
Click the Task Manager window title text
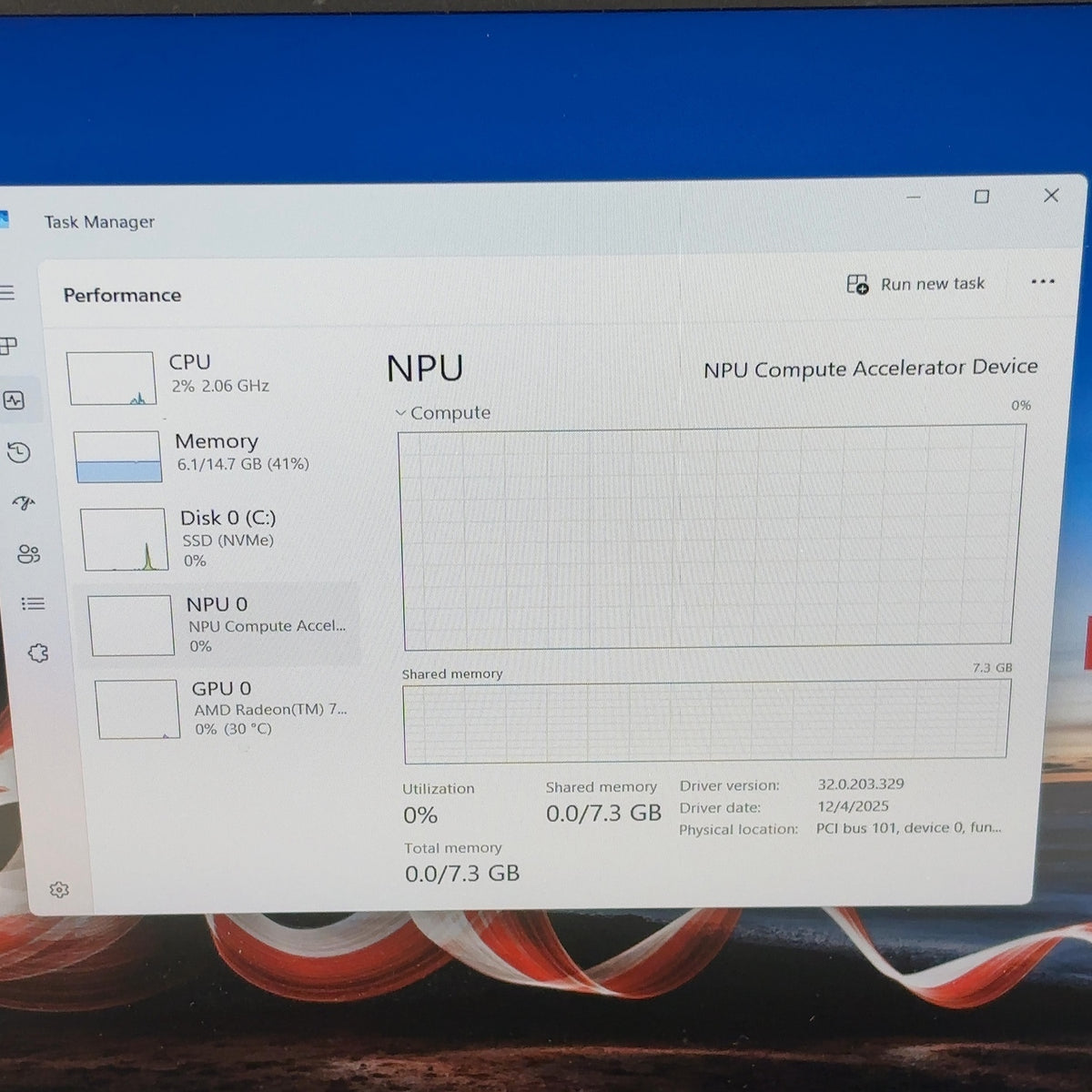99,222
